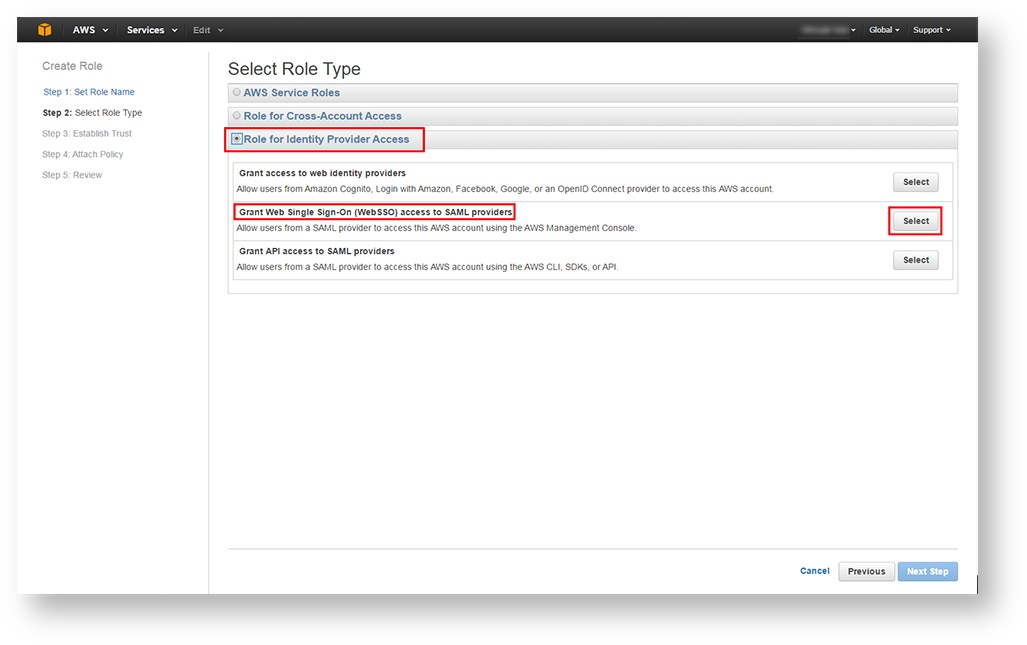Open the blurred account name menu
The width and height of the screenshot is (1027, 645).
point(828,30)
